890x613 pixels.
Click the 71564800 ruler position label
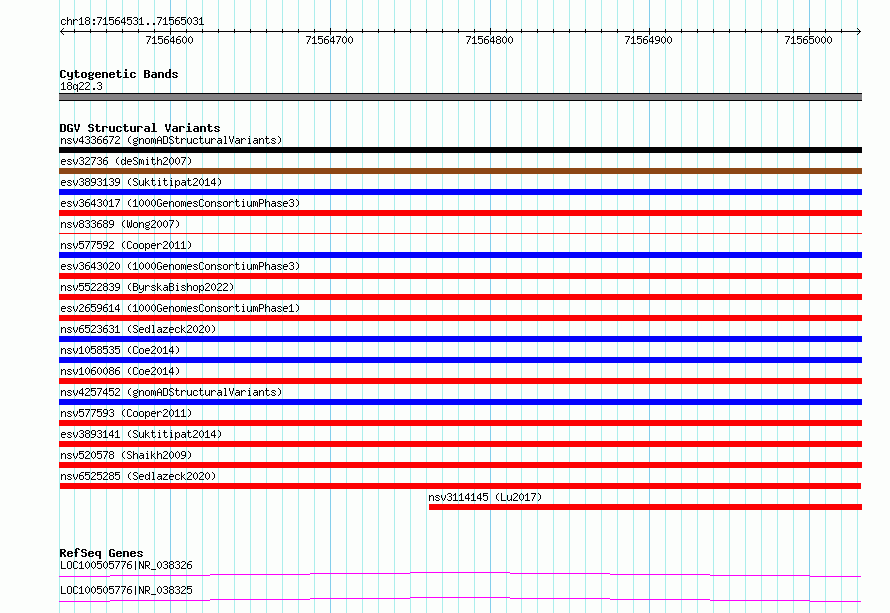point(489,40)
